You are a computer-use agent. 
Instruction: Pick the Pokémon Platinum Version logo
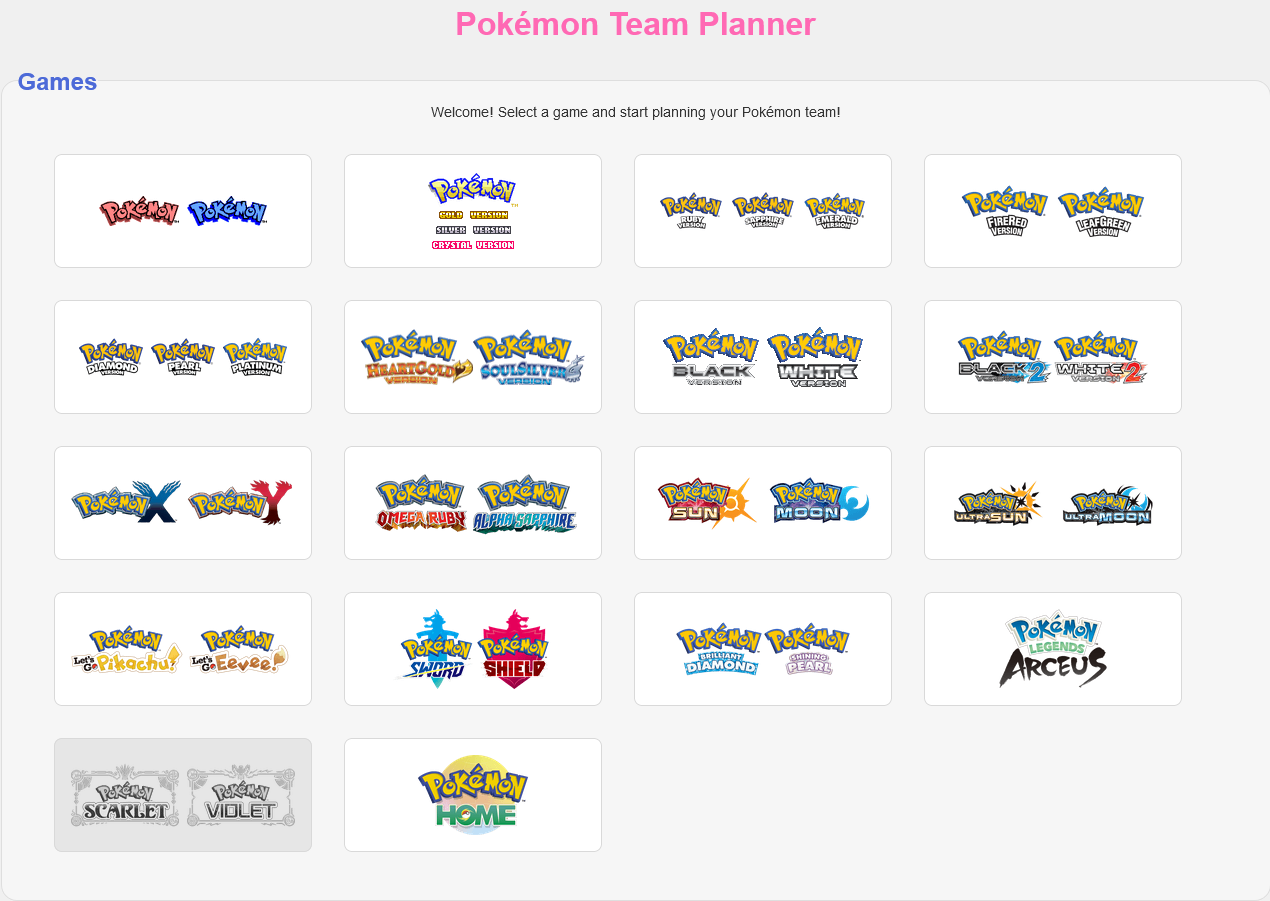[x=255, y=357]
